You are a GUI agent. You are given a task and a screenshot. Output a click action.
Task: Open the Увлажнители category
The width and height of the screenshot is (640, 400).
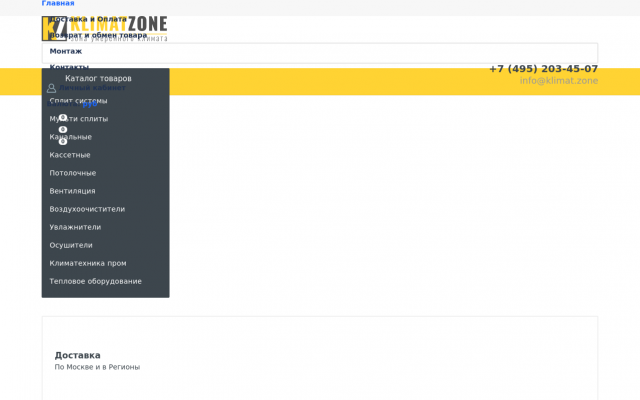click(75, 227)
